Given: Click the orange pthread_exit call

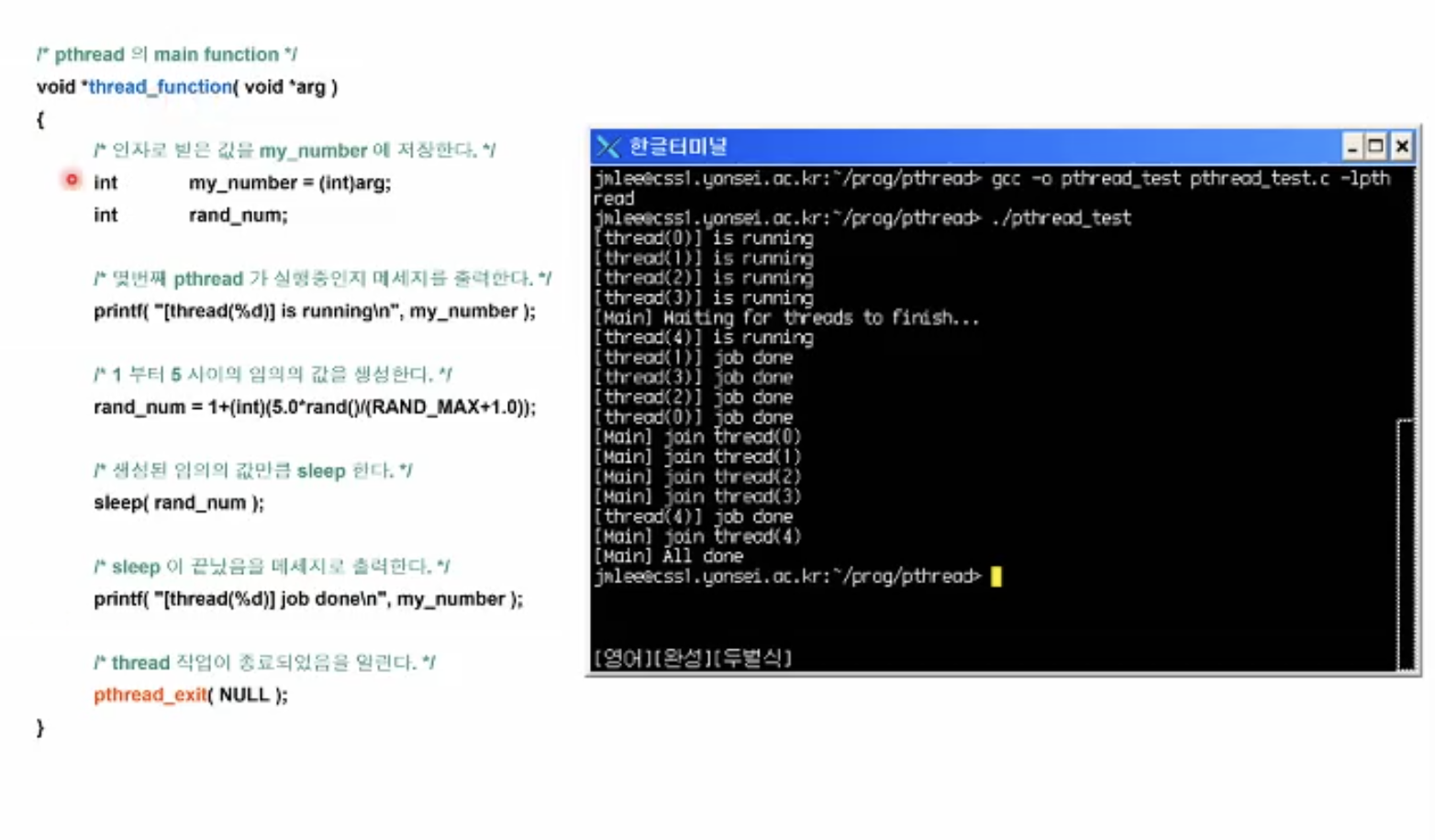Looking at the screenshot, I should click(x=150, y=695).
